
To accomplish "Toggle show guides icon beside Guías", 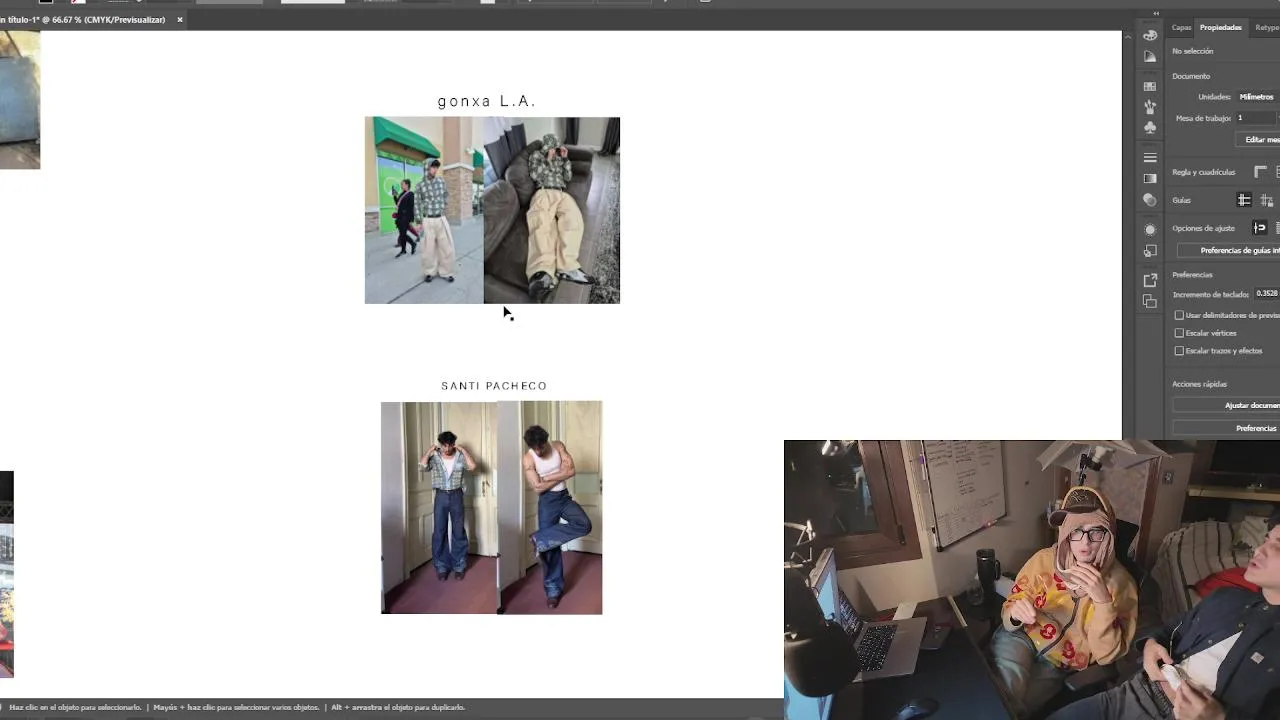I will point(1244,200).
